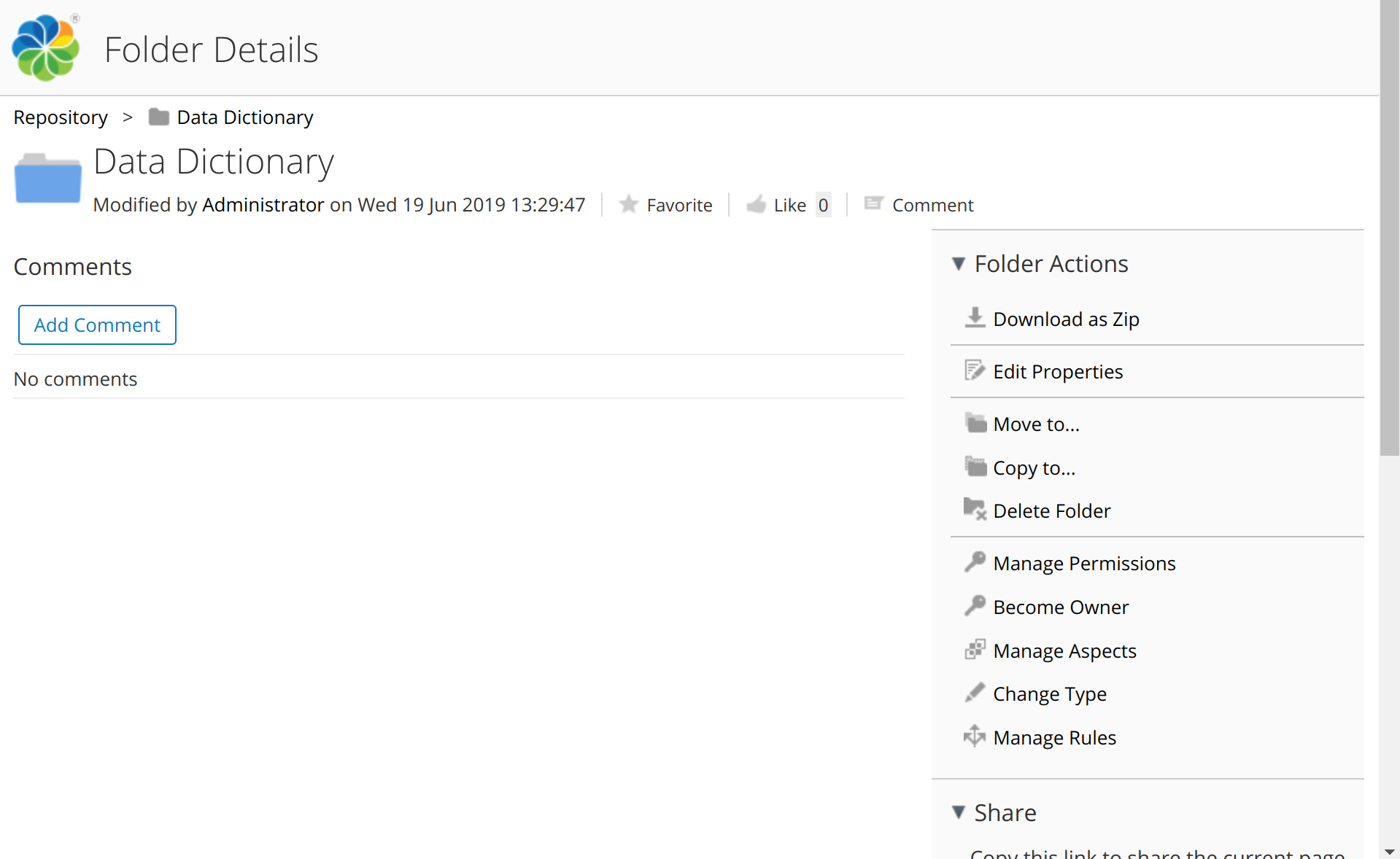Expand the Copy to... action
This screenshot has width=1400, height=859.
pos(1034,467)
